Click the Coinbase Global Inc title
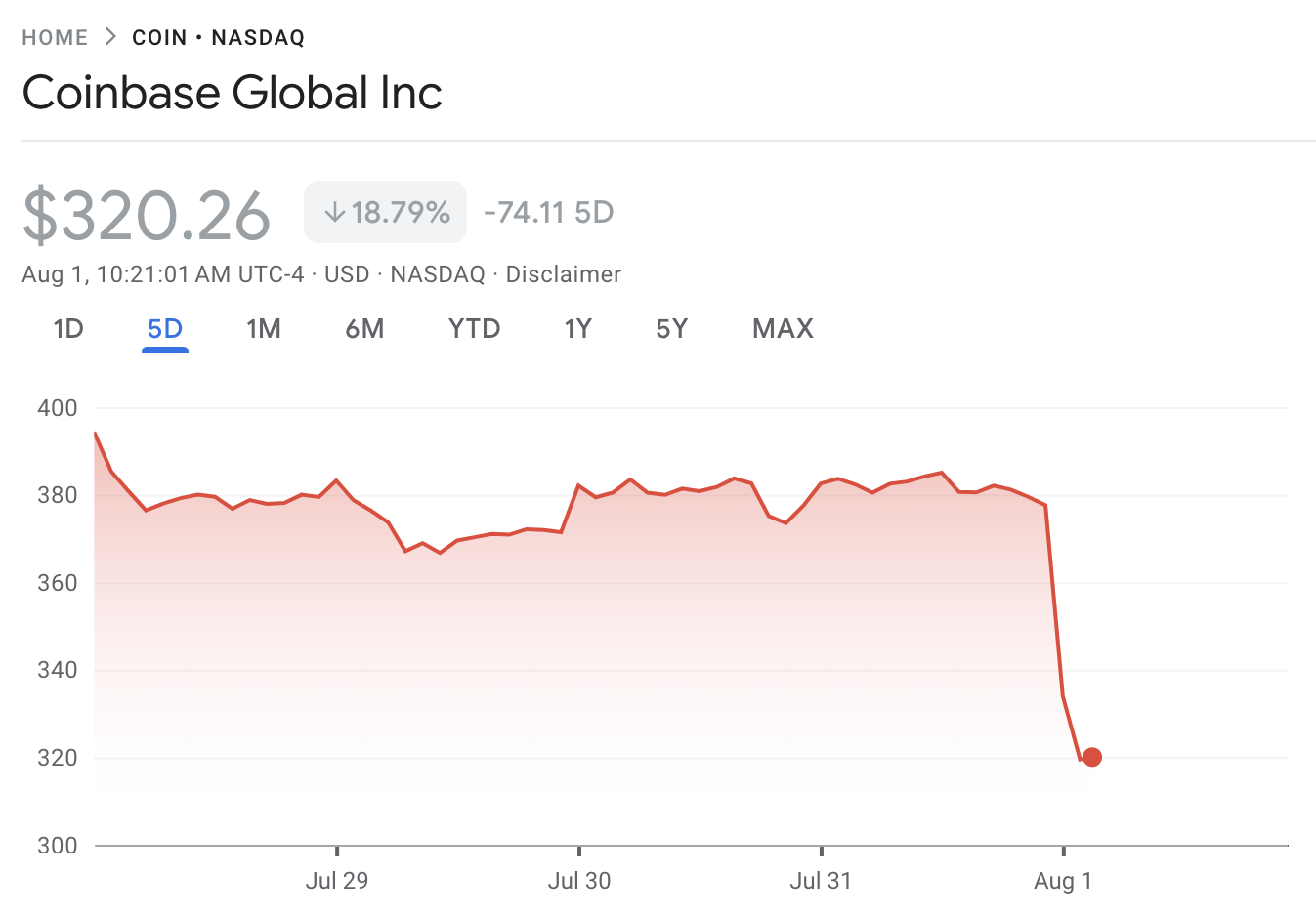 [233, 93]
